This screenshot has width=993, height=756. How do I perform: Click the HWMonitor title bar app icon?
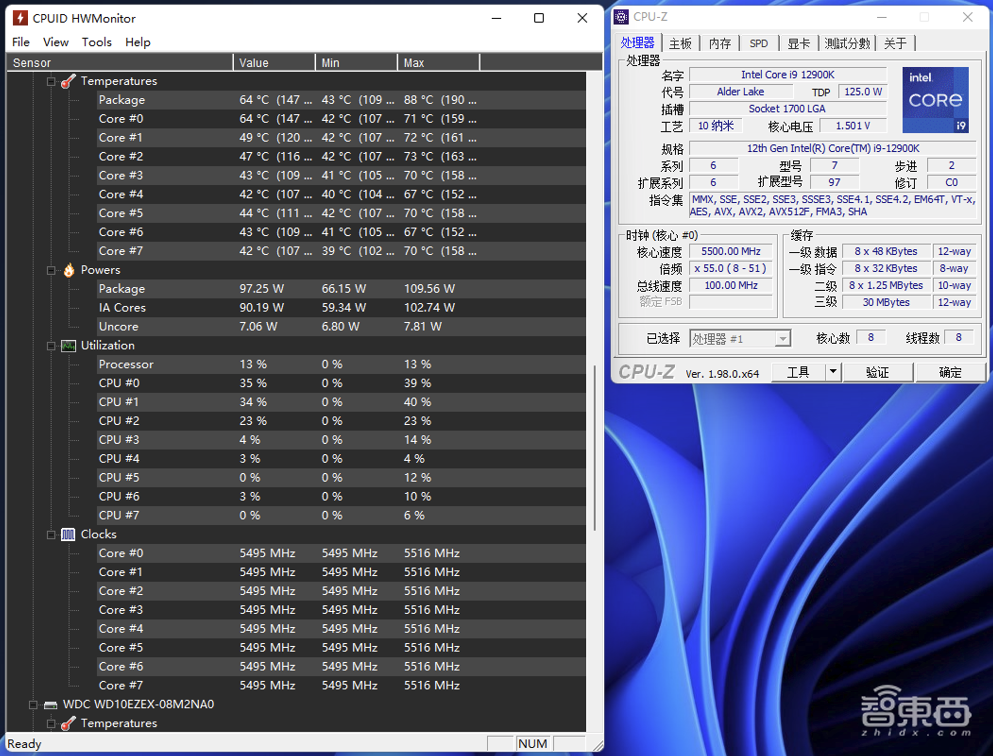[x=19, y=18]
